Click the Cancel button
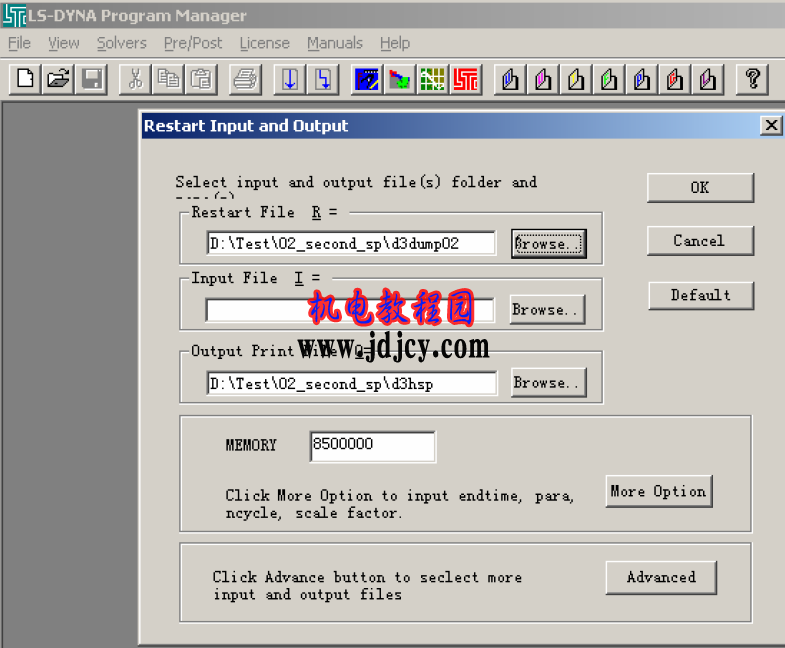 [700, 241]
